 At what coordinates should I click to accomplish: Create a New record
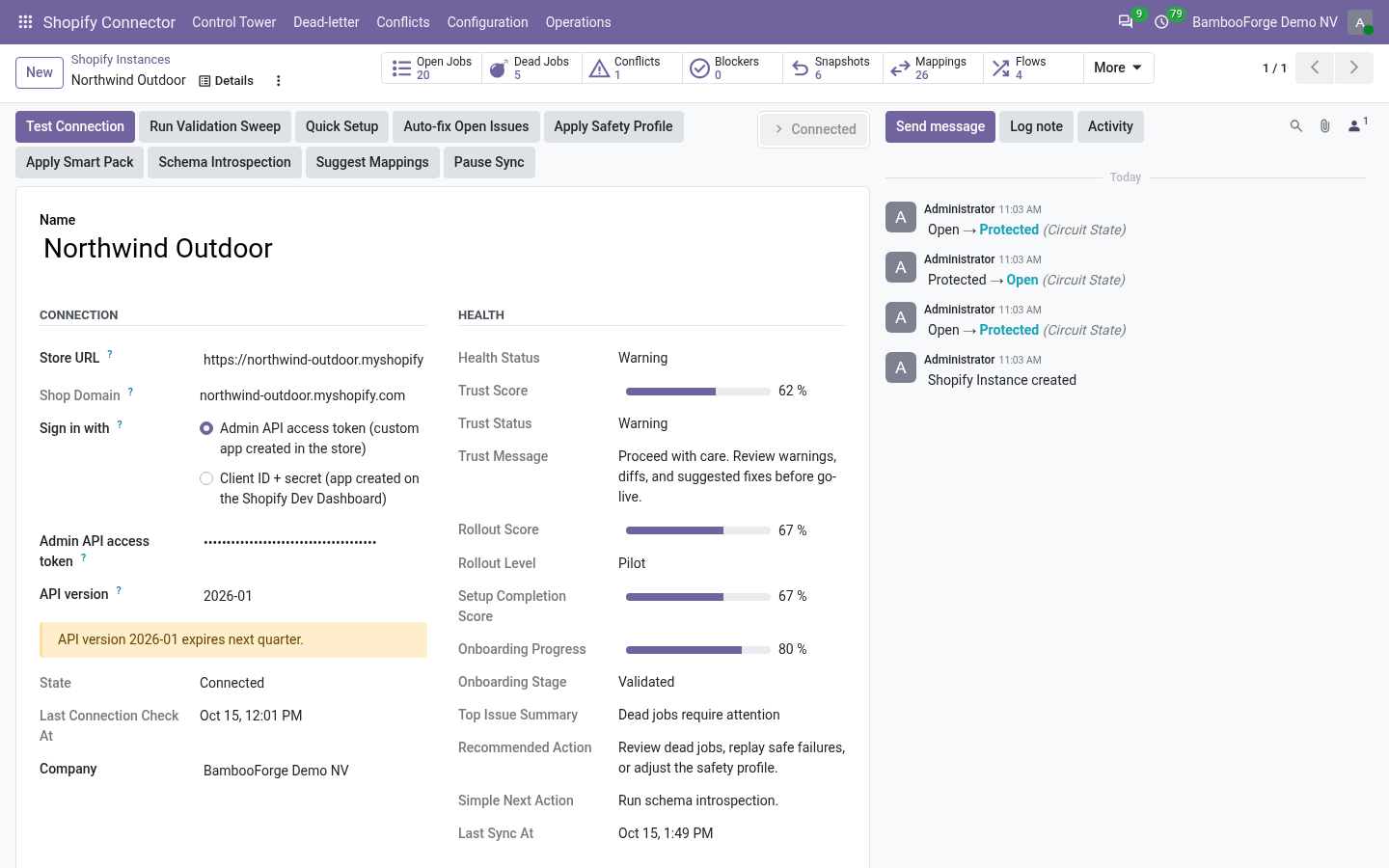tap(40, 72)
